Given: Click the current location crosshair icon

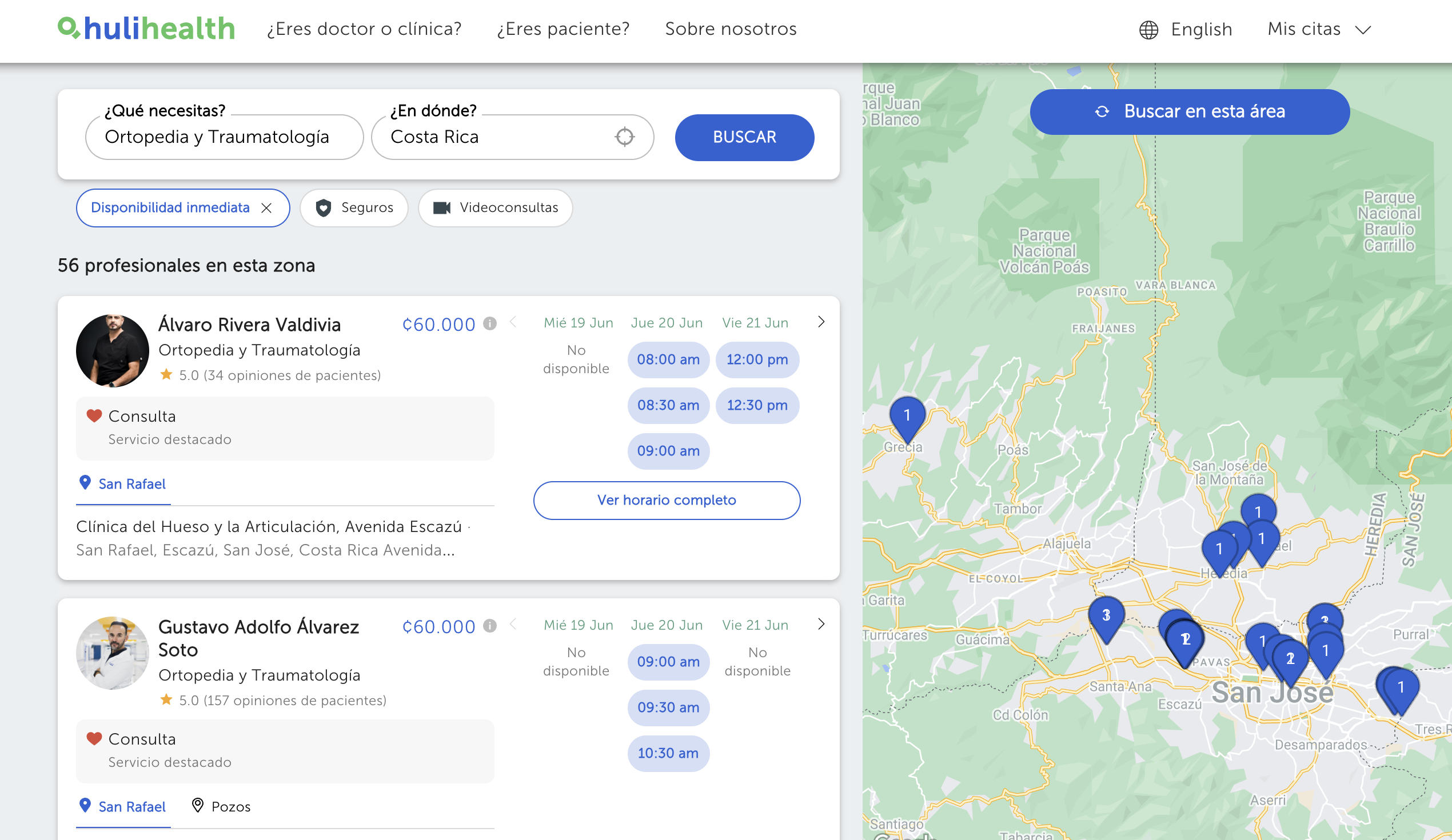Looking at the screenshot, I should tap(624, 137).
